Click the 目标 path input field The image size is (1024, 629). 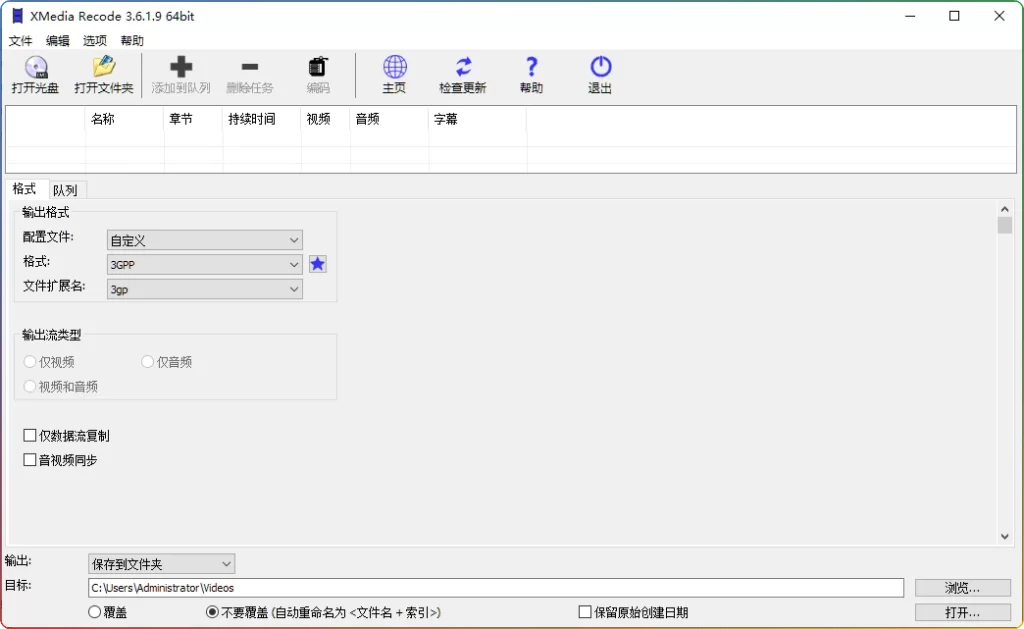(495, 588)
